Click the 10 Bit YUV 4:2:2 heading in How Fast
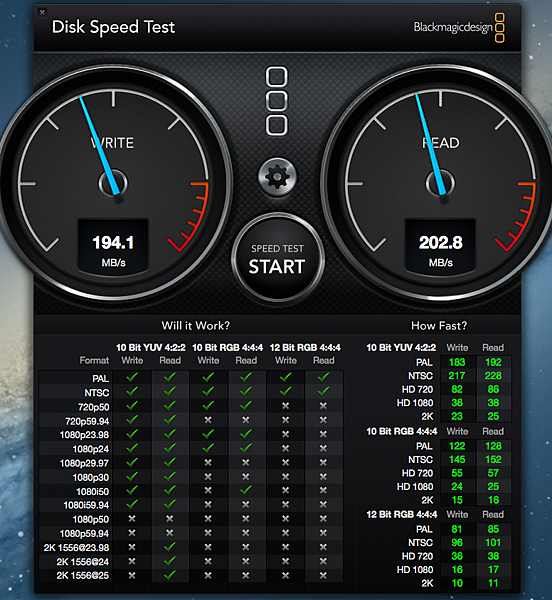The width and height of the screenshot is (552, 600). [x=401, y=347]
